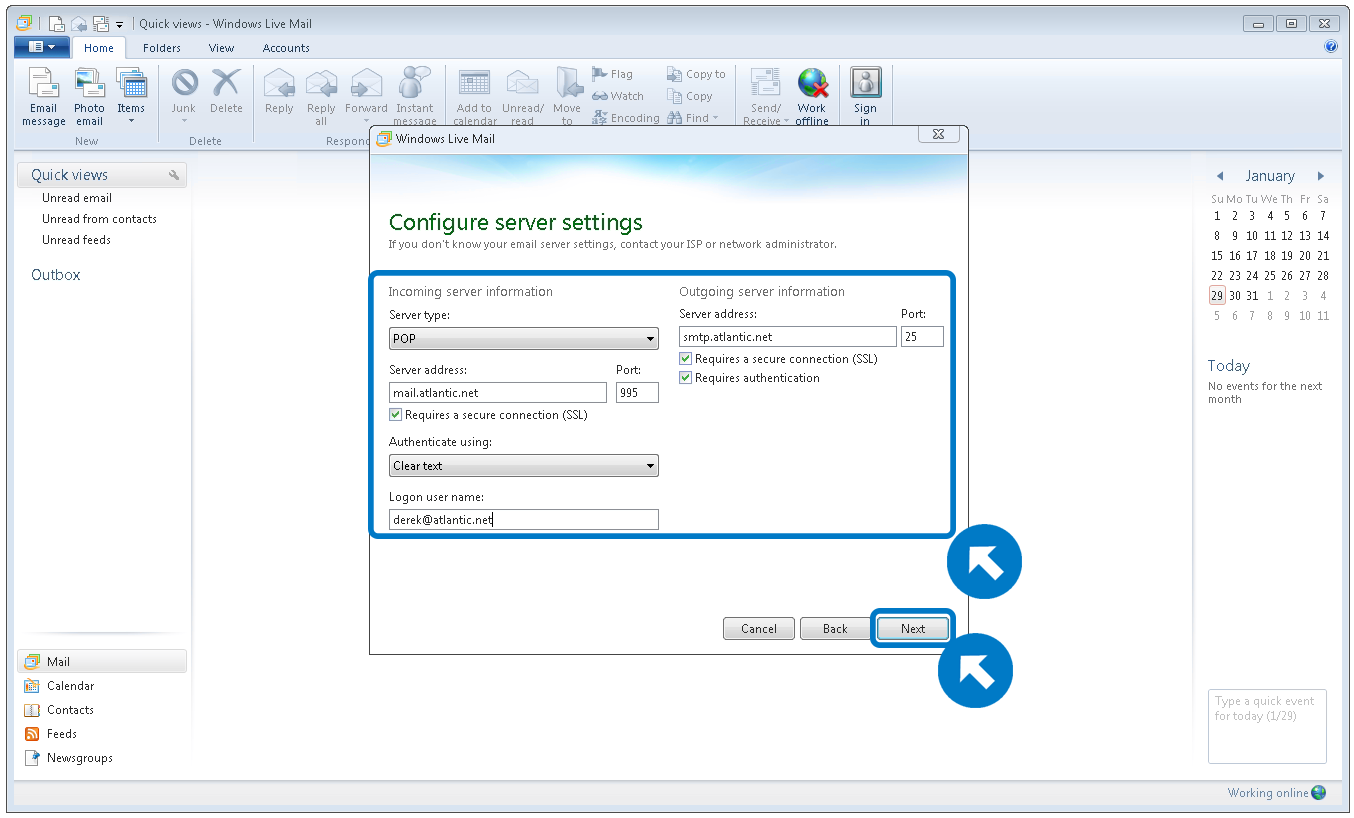Select January 29 in the calendar
This screenshot has height=818, width=1354.
tap(1217, 295)
